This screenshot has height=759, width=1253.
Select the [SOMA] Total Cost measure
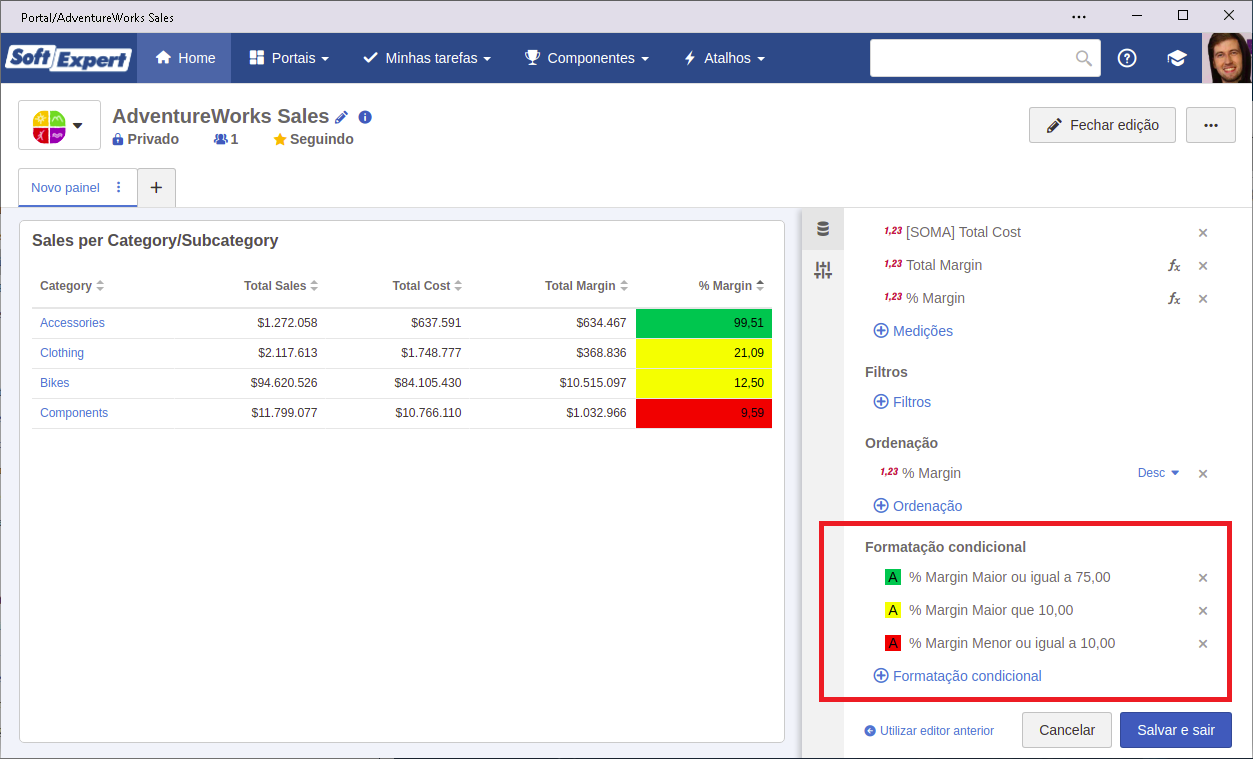[953, 232]
